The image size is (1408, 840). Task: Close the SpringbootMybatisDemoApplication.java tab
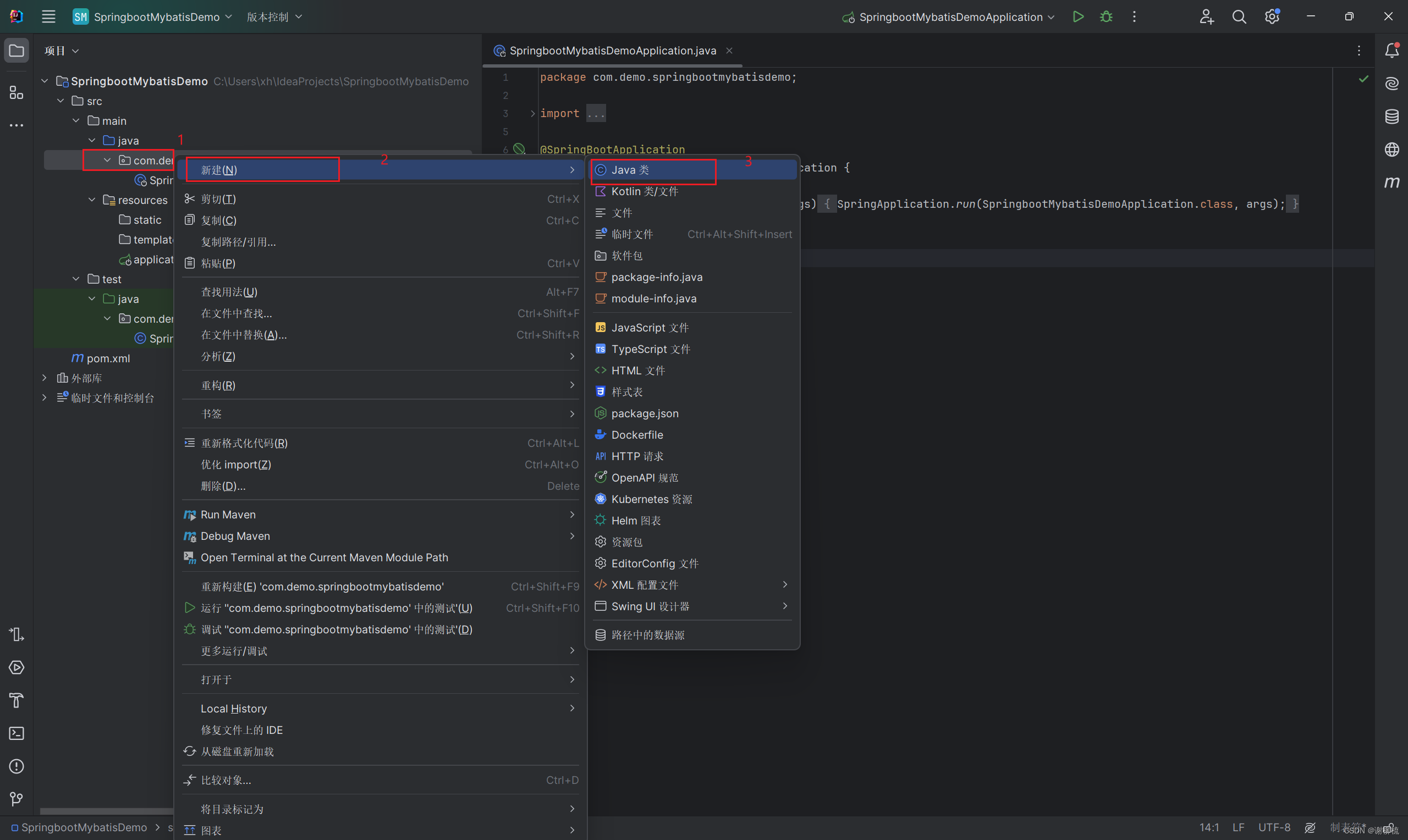tap(729, 51)
